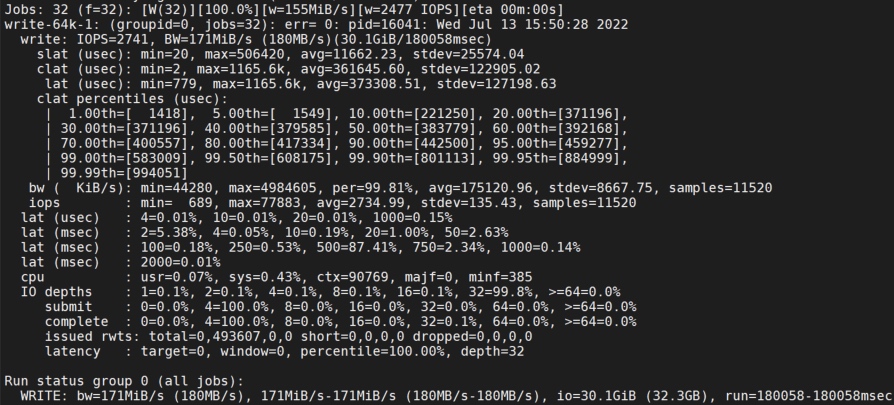Click the eta 00m:00s status field
The width and height of the screenshot is (894, 405).
[x=511, y=10]
